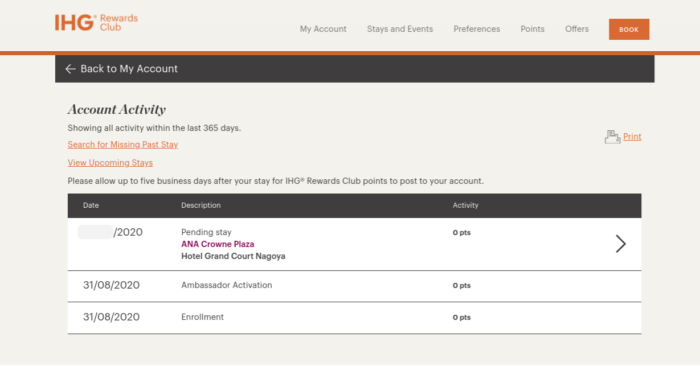The height and width of the screenshot is (366, 700).
Task: Open the Points menu
Action: [x=532, y=29]
